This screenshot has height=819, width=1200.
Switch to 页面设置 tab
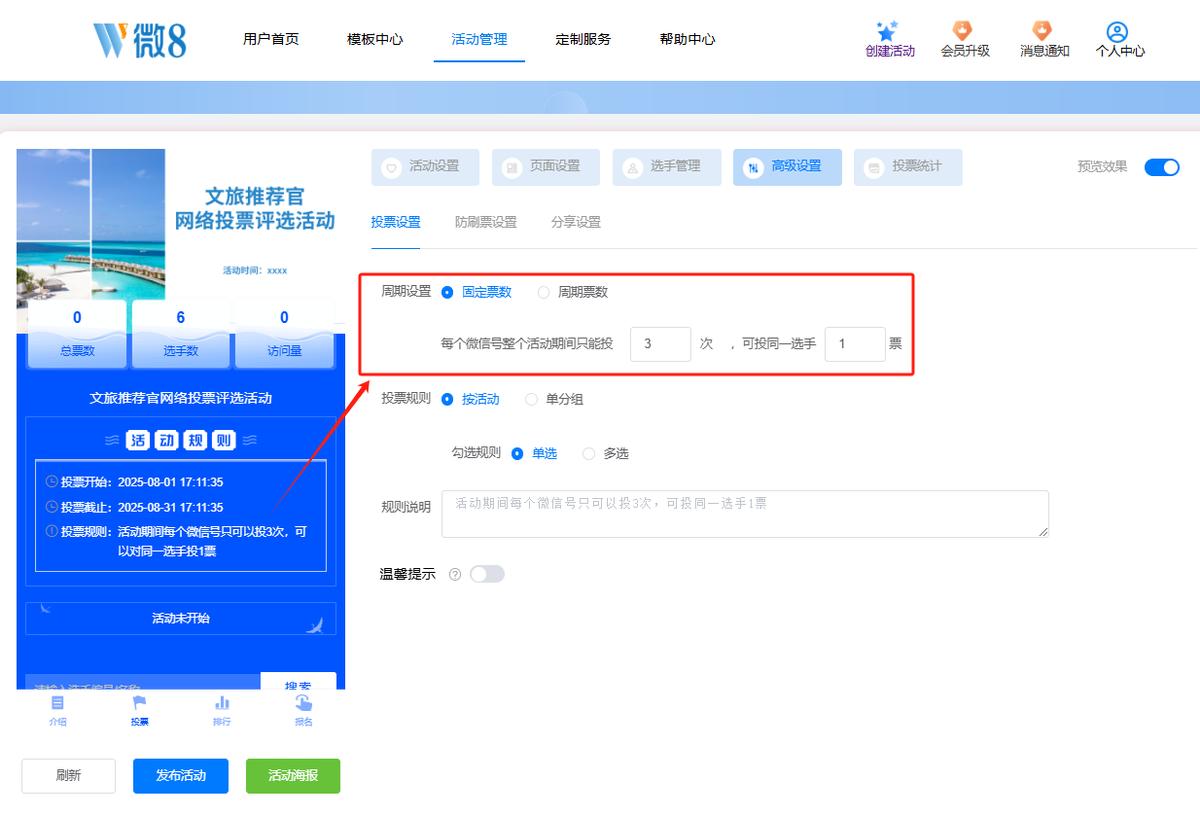coord(546,167)
